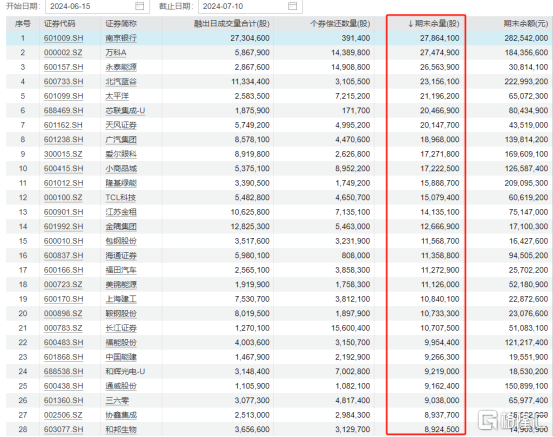This screenshot has width=553, height=437.
Task: Open security code 601992.SH
Action: 63,226
